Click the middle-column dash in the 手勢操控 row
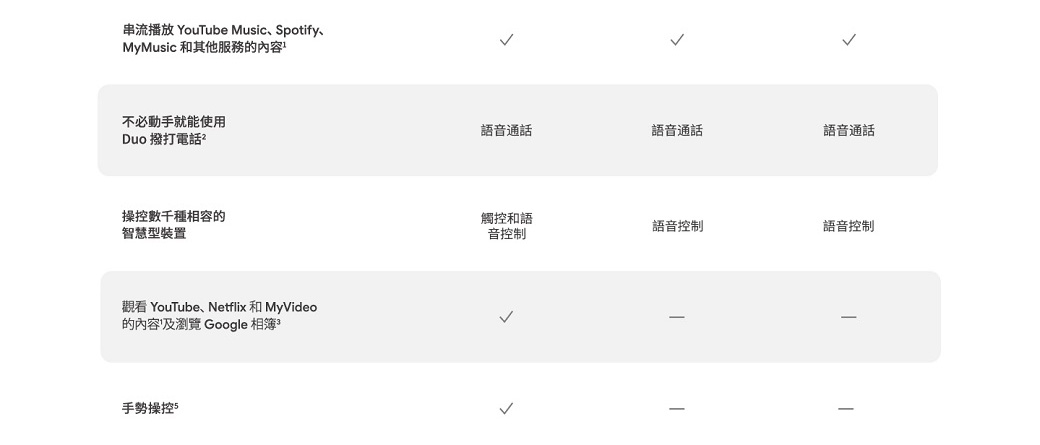This screenshot has width=1040, height=445. 677,409
